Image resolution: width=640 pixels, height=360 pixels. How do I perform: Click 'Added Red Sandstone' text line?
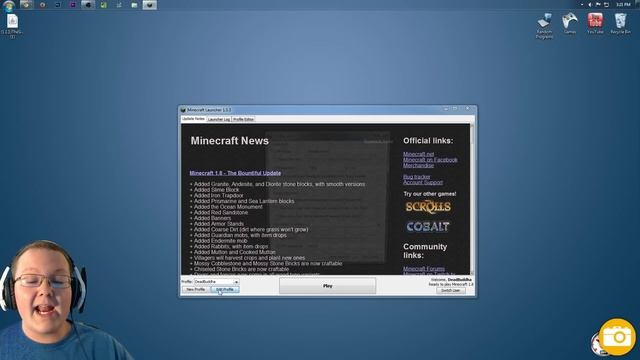[x=221, y=212]
